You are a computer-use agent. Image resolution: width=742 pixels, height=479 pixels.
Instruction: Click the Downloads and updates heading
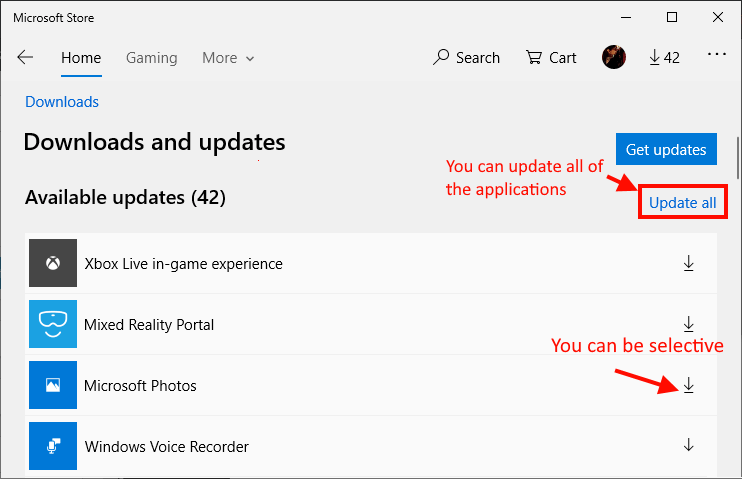click(155, 142)
